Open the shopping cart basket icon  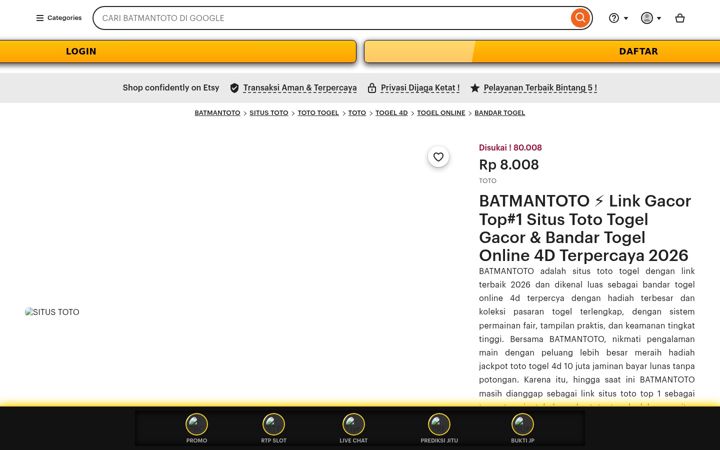pos(680,18)
